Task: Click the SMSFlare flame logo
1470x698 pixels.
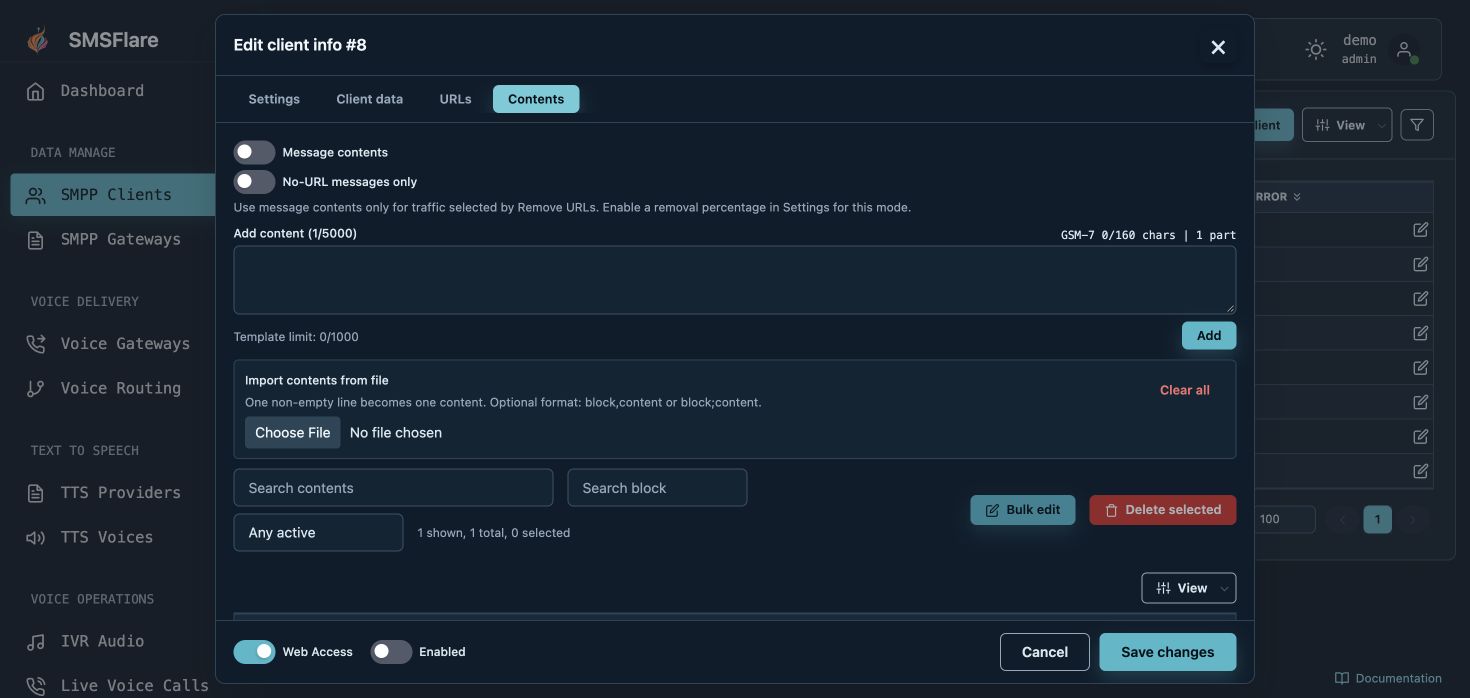Action: coord(37,40)
